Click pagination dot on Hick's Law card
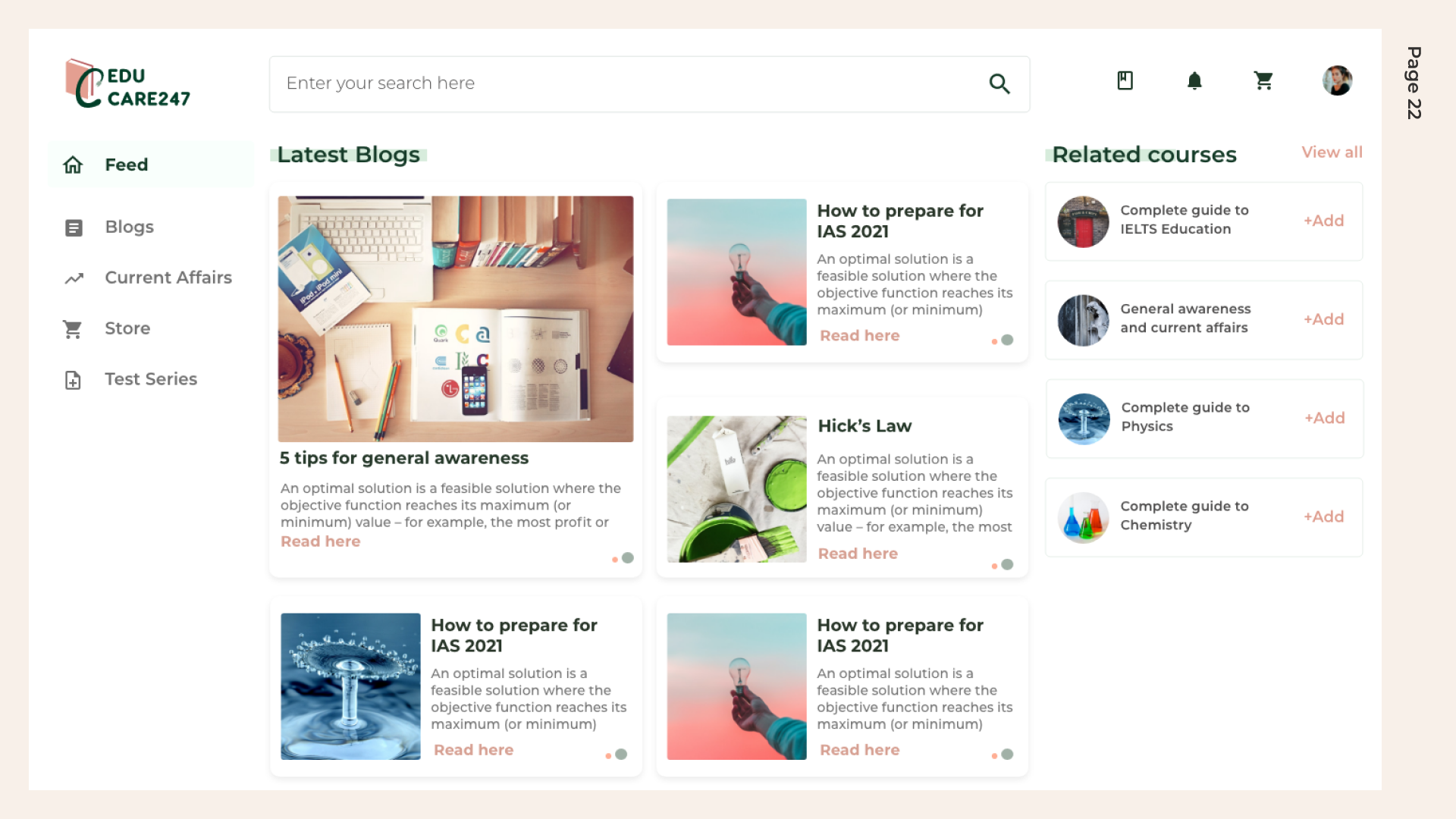The height and width of the screenshot is (819, 1456). tap(1006, 564)
